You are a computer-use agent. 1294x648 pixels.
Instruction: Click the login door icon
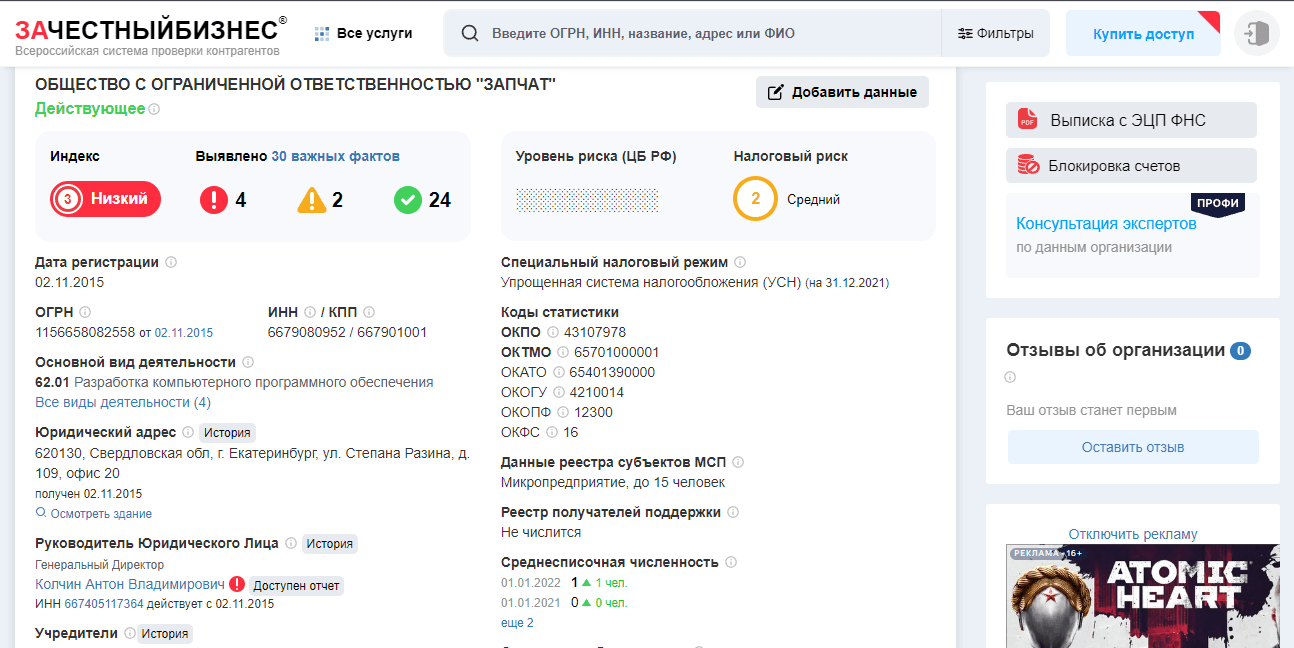tap(1257, 33)
